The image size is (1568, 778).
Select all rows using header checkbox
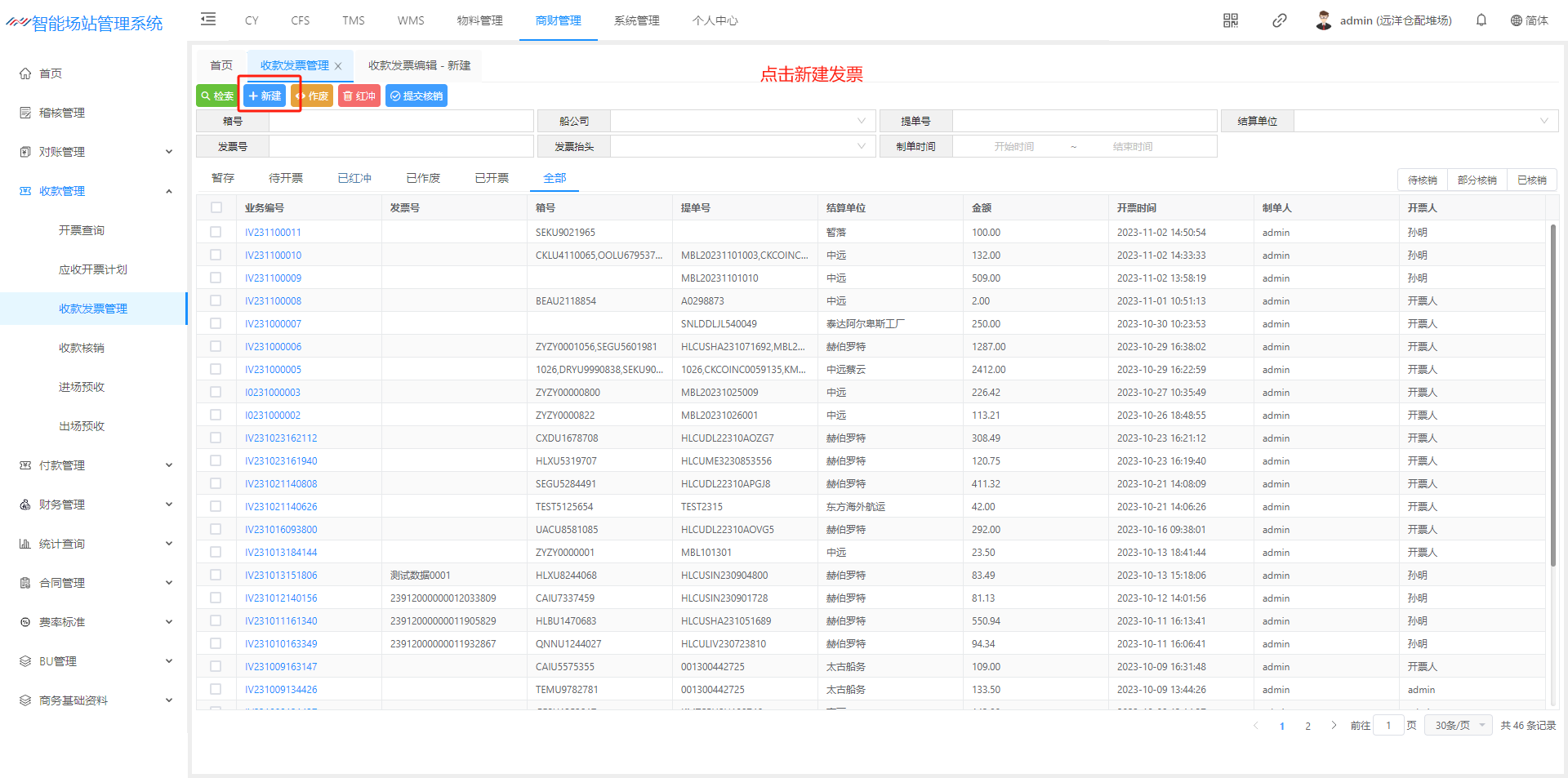216,207
